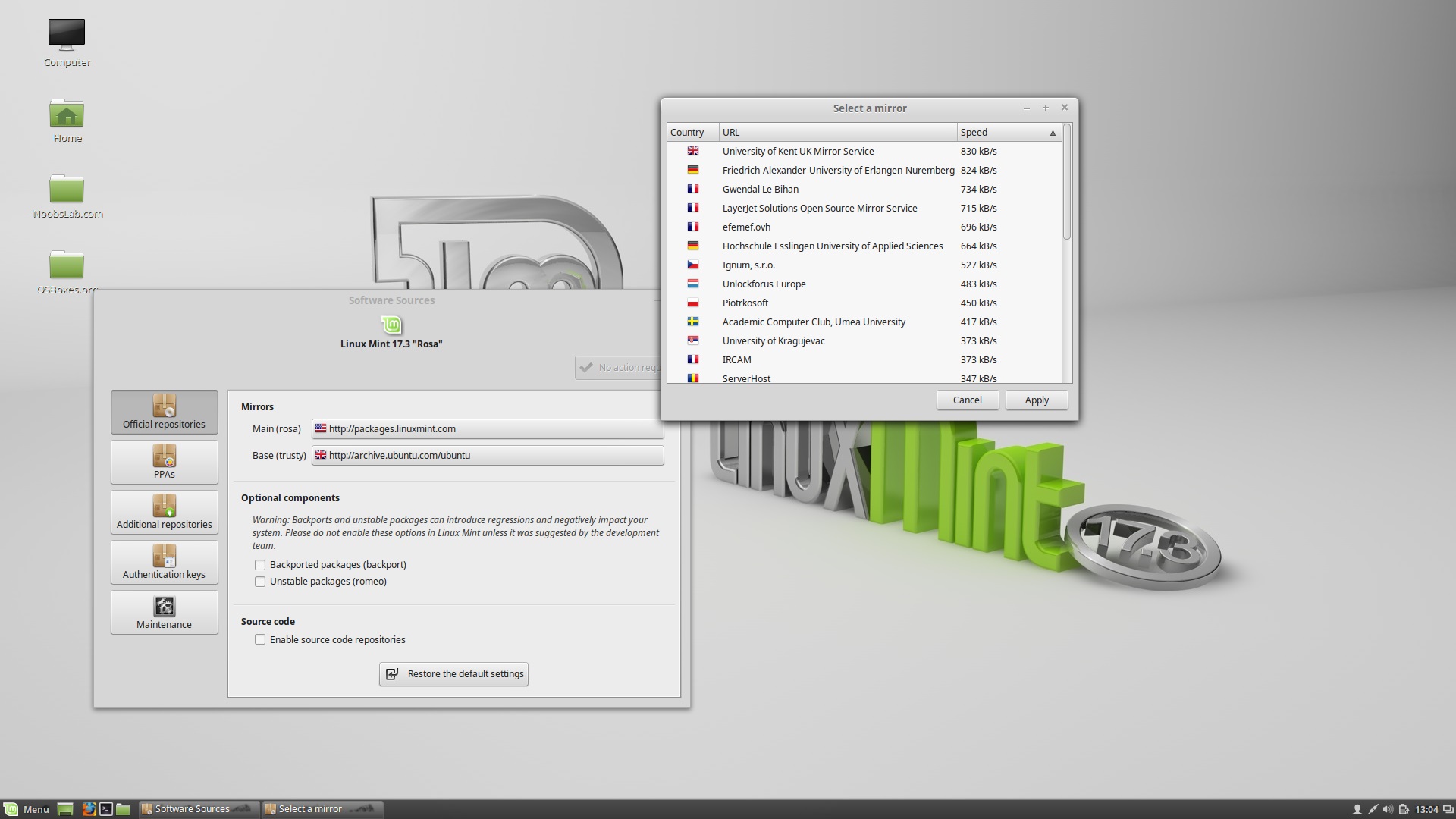Enable source code repositories checkbox
The image size is (1456, 819).
(260, 640)
